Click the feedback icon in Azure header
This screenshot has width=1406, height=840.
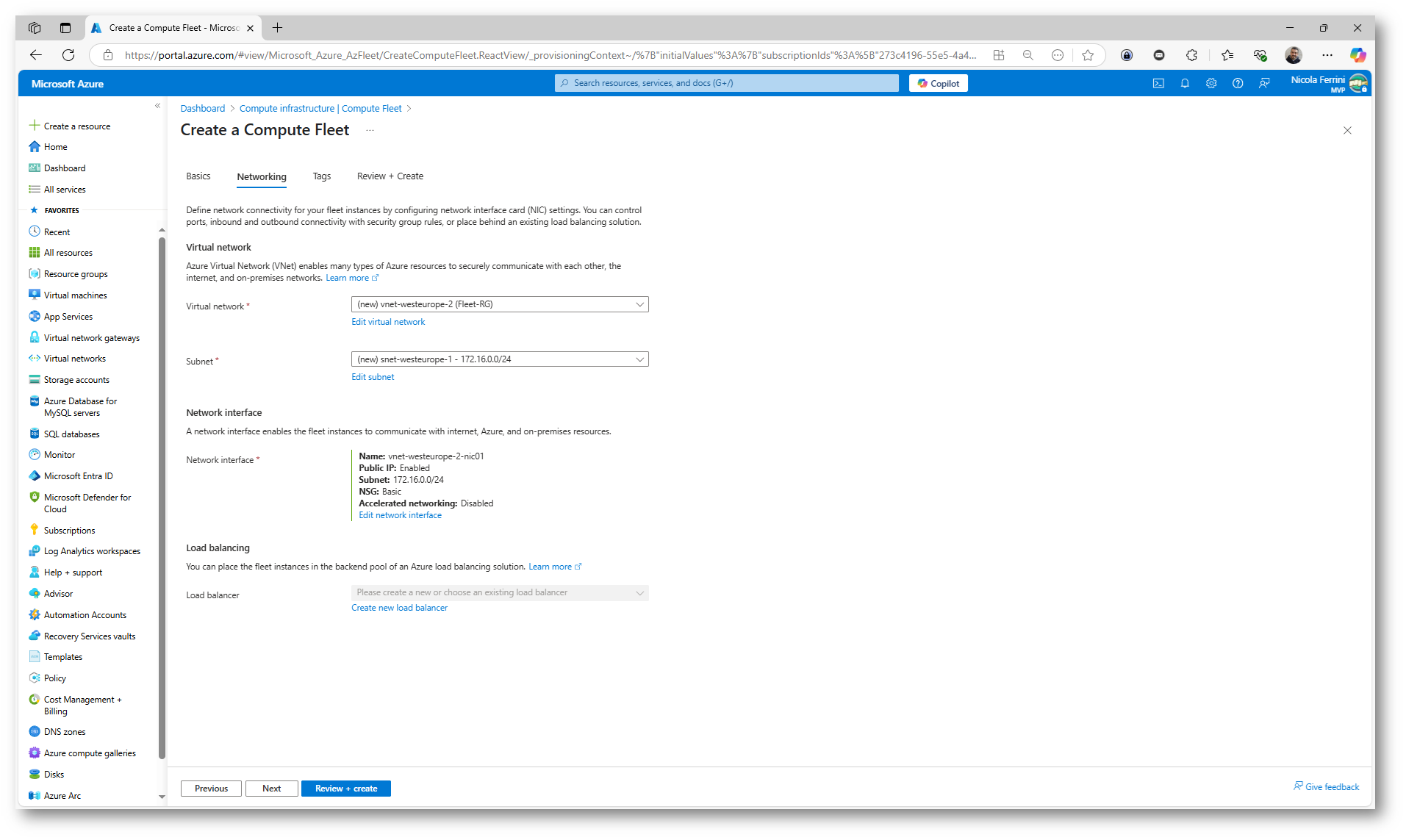coord(1264,83)
